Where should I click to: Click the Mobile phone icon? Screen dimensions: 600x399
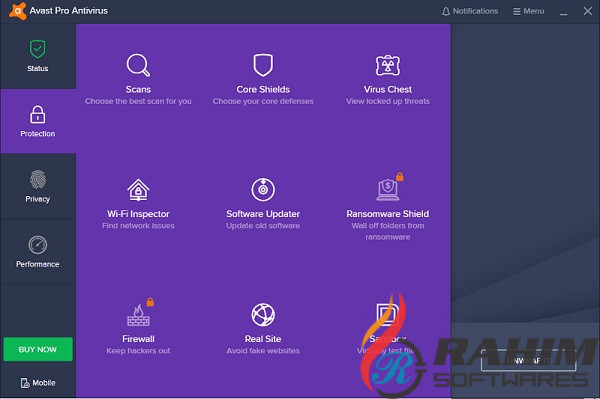click(25, 383)
